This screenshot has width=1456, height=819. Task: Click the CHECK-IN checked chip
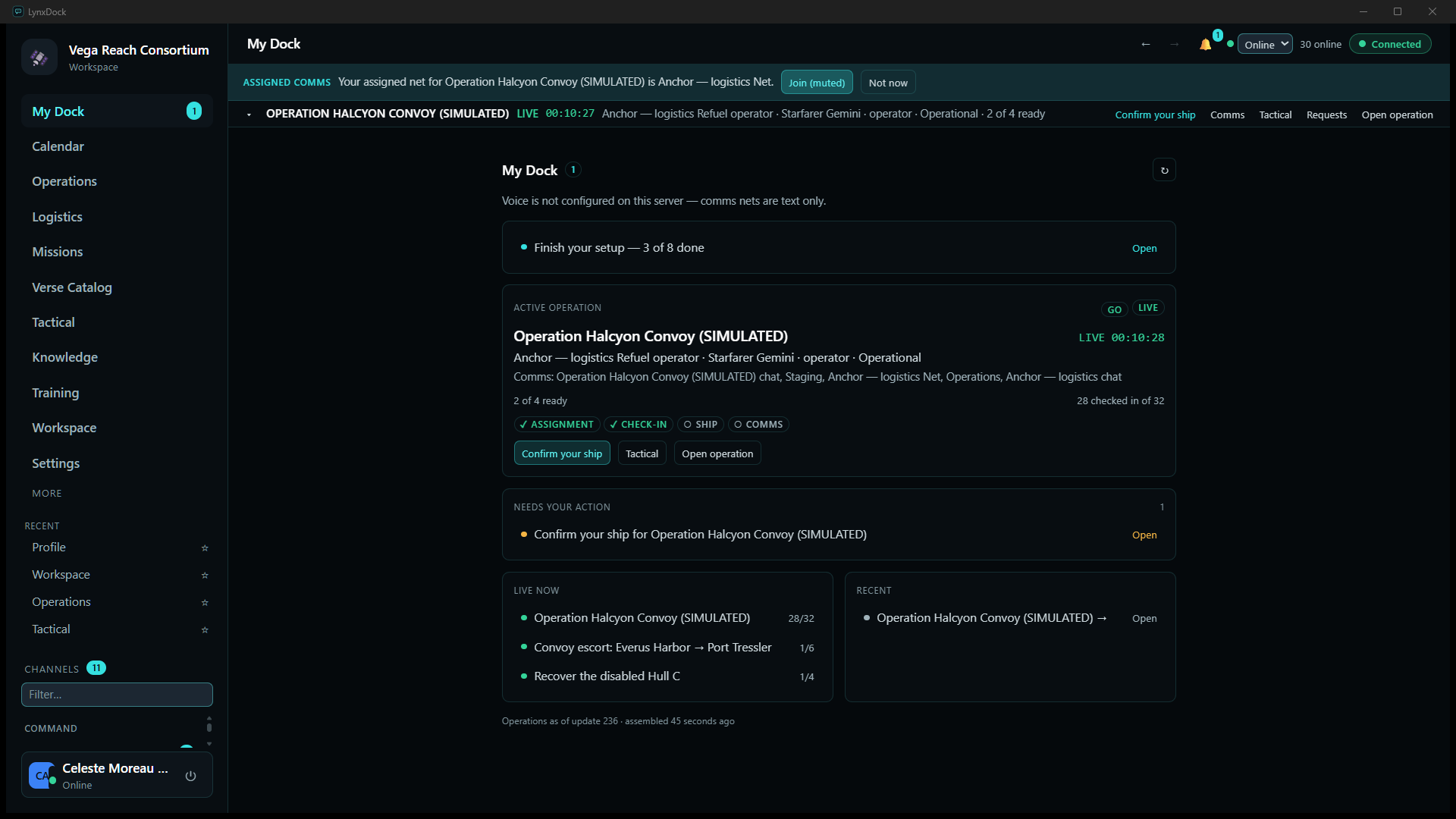pos(639,425)
